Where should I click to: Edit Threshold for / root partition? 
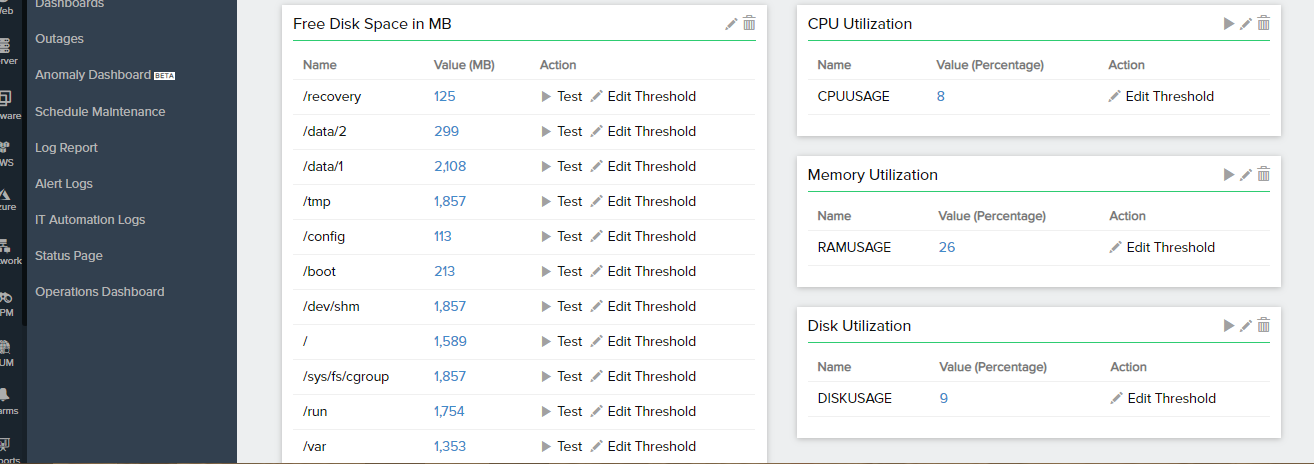pyautogui.click(x=643, y=342)
